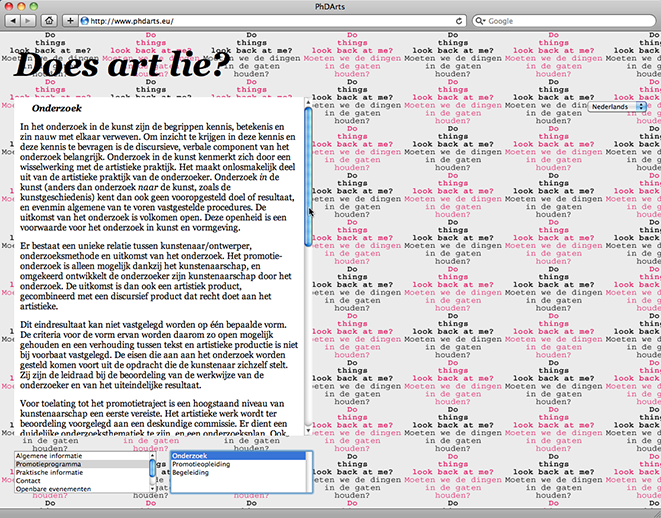Click the magnifier icon in Google search field

pos(482,20)
